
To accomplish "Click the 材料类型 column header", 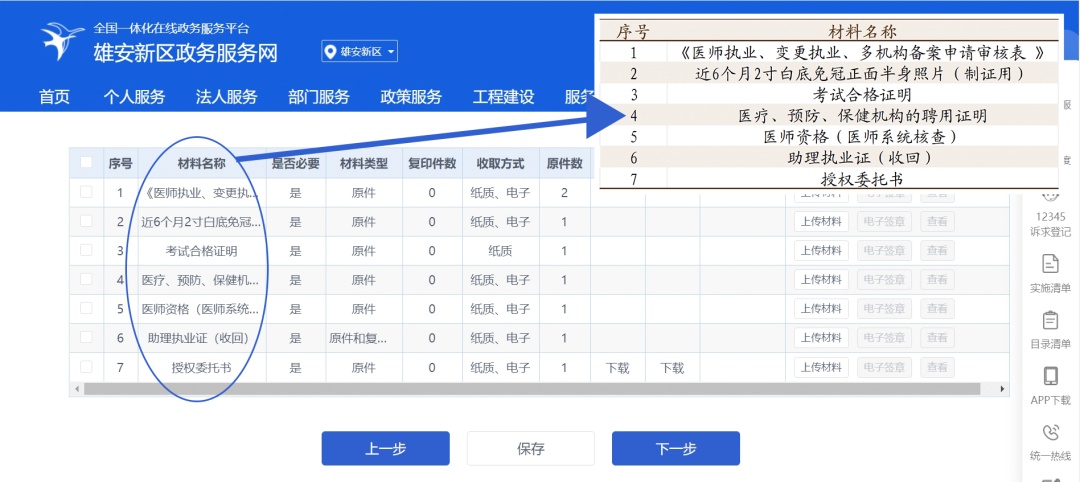I will [x=364, y=163].
